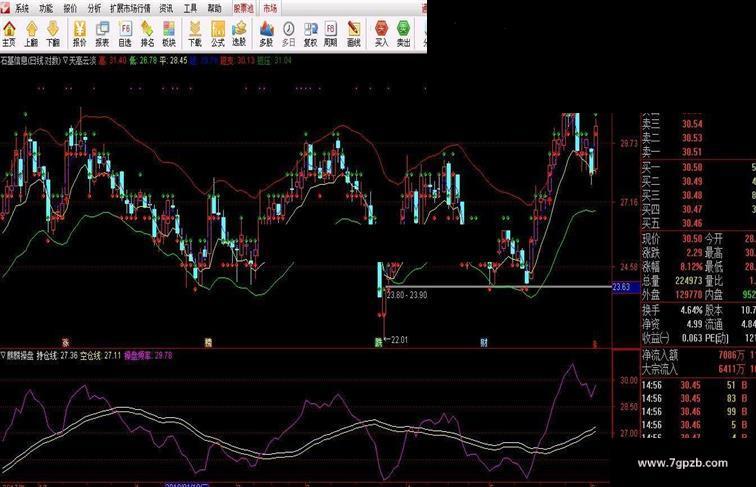Screen dimensions: 756x487
Task: Click the 跌 event marker on timeline
Action: 378,343
